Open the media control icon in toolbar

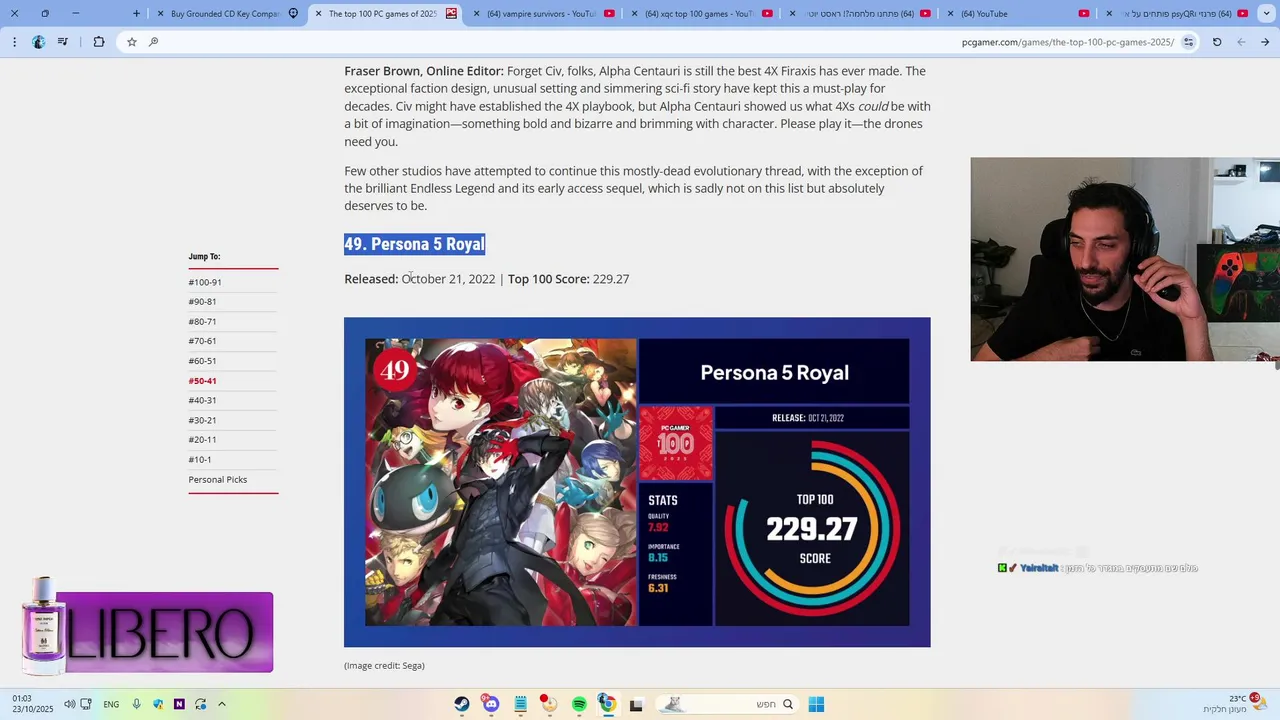pos(63,42)
